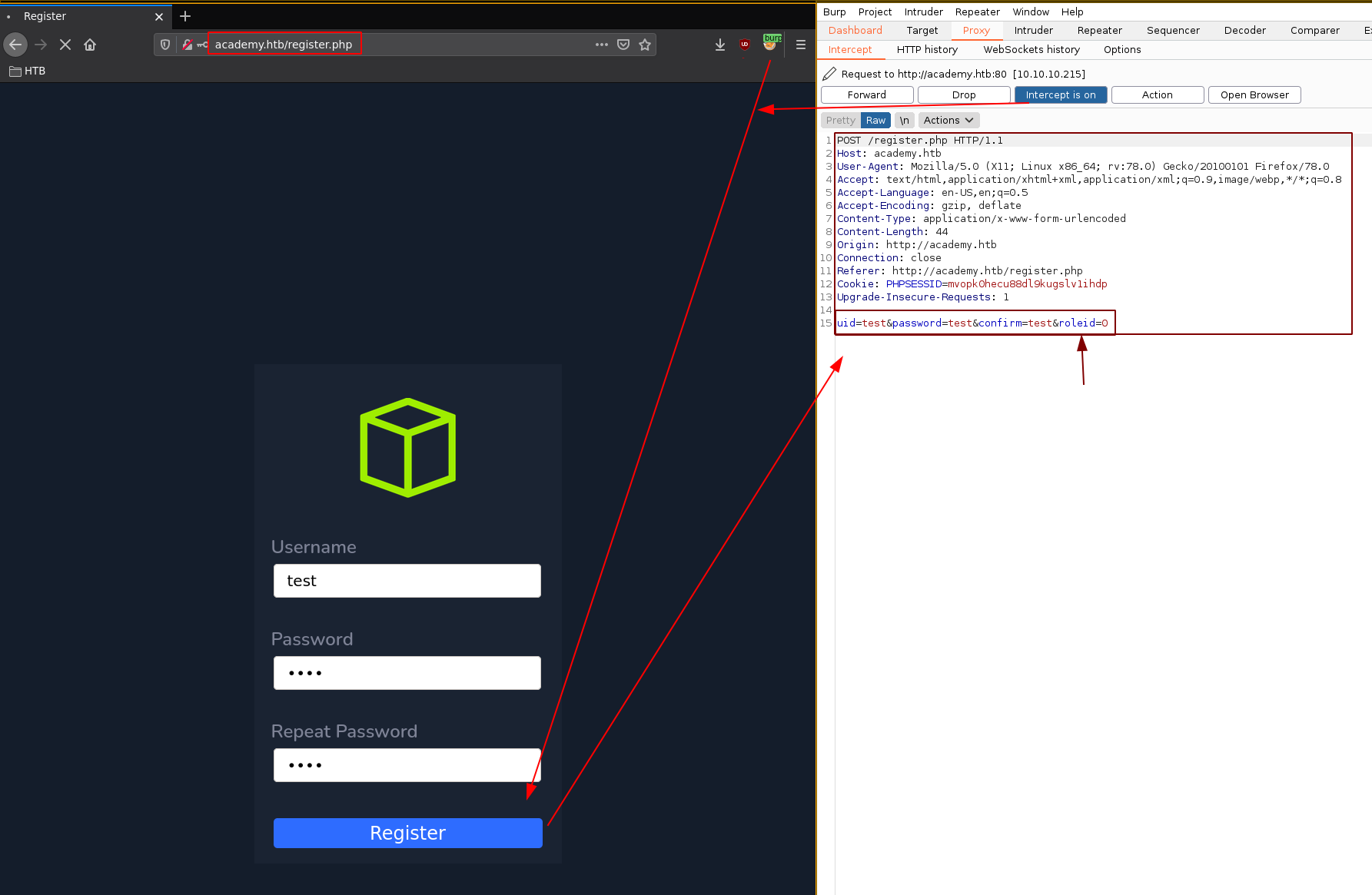Click the tracking protection shield icon
This screenshot has width=1372, height=895.
[x=165, y=45]
